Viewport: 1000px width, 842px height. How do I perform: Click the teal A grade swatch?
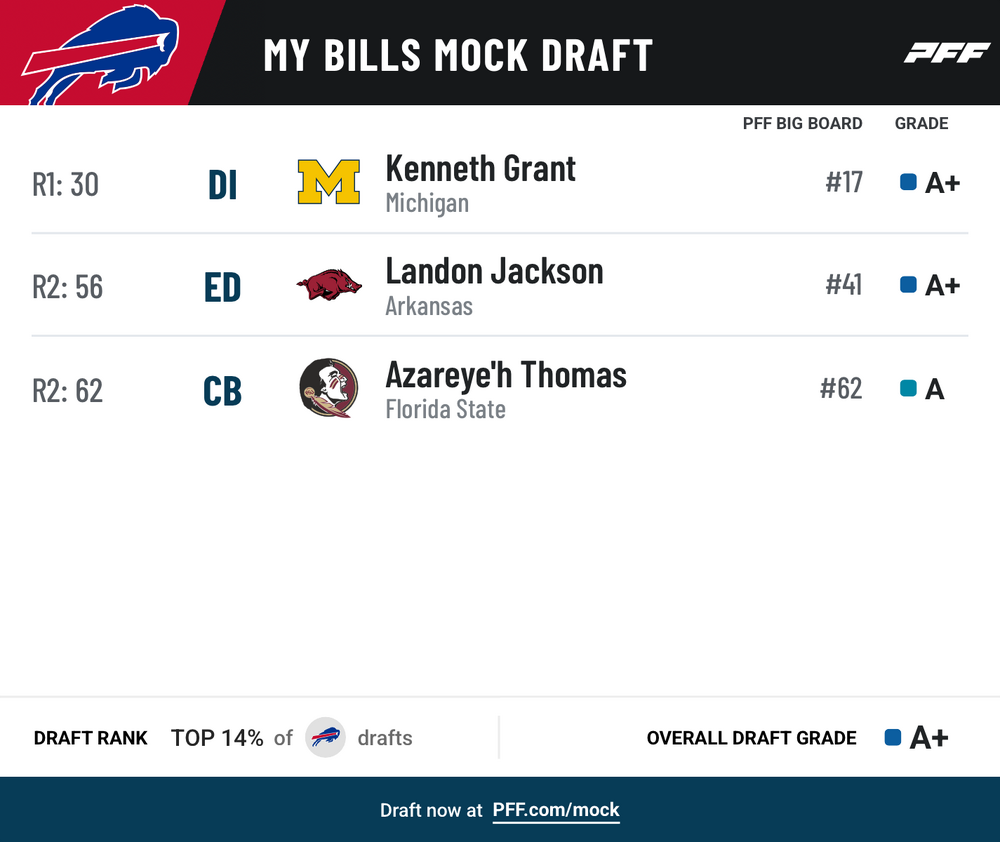pyautogui.click(x=908, y=388)
